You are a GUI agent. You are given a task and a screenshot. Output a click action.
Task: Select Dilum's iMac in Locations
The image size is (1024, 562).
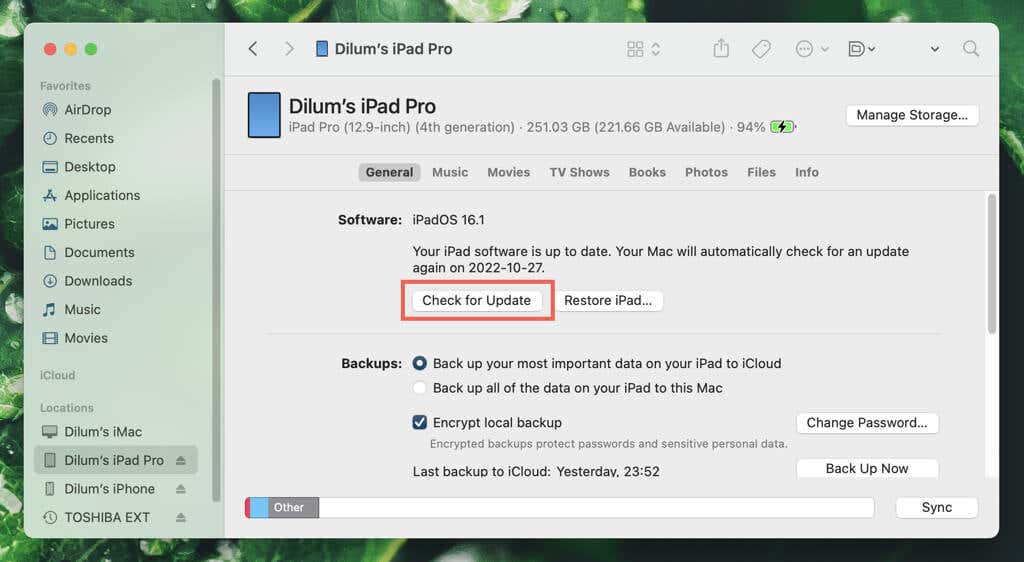click(91, 432)
